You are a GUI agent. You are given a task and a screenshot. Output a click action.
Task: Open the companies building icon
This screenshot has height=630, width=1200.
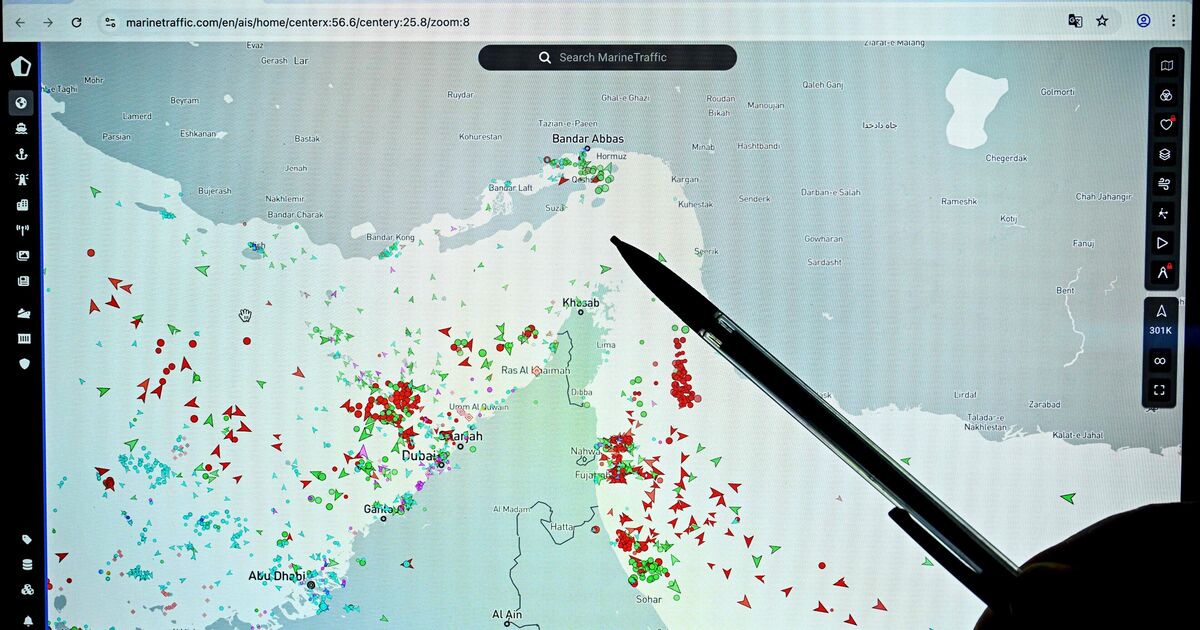click(x=23, y=205)
